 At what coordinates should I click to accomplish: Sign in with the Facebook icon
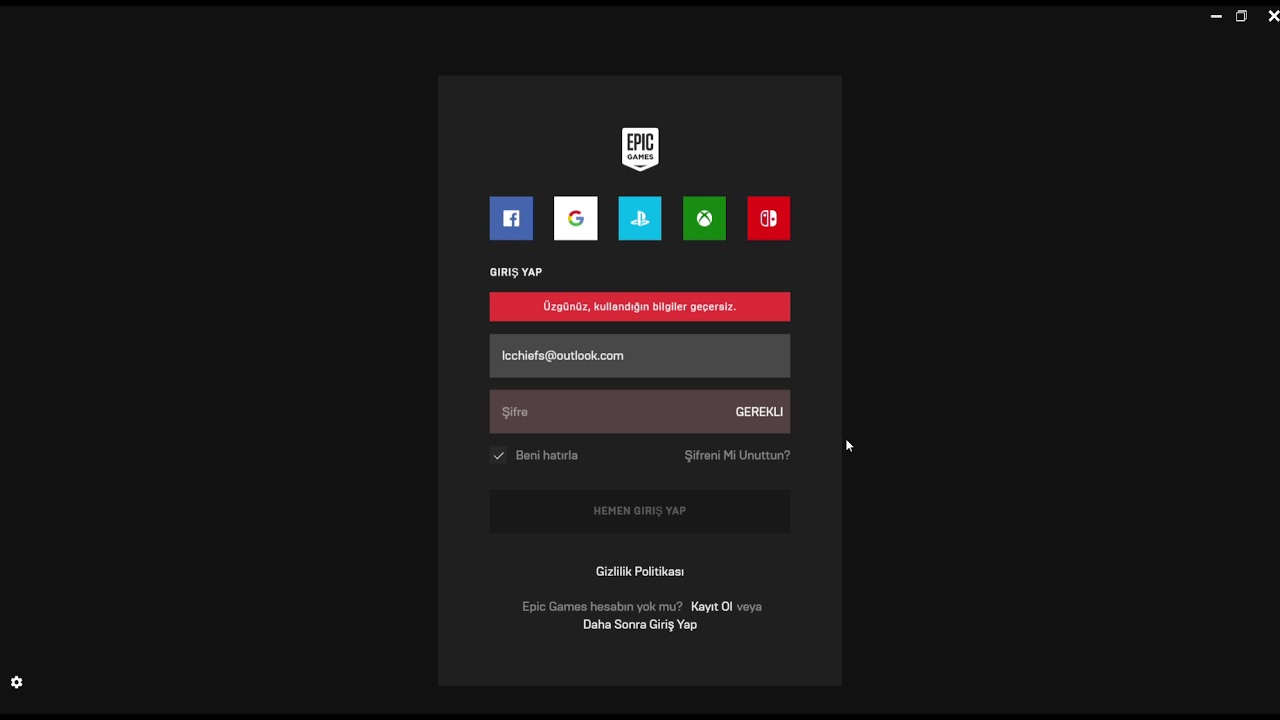coord(511,218)
